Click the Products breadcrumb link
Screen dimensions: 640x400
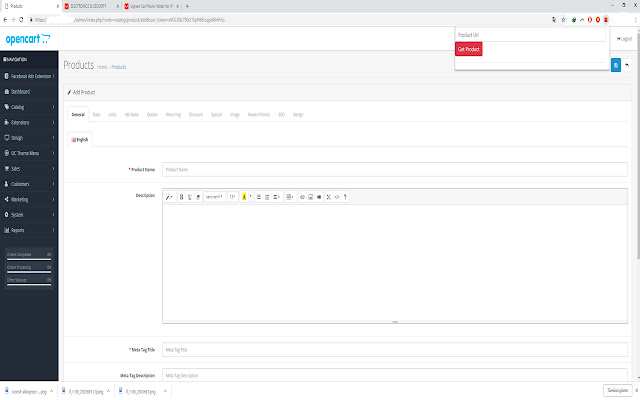[119, 67]
